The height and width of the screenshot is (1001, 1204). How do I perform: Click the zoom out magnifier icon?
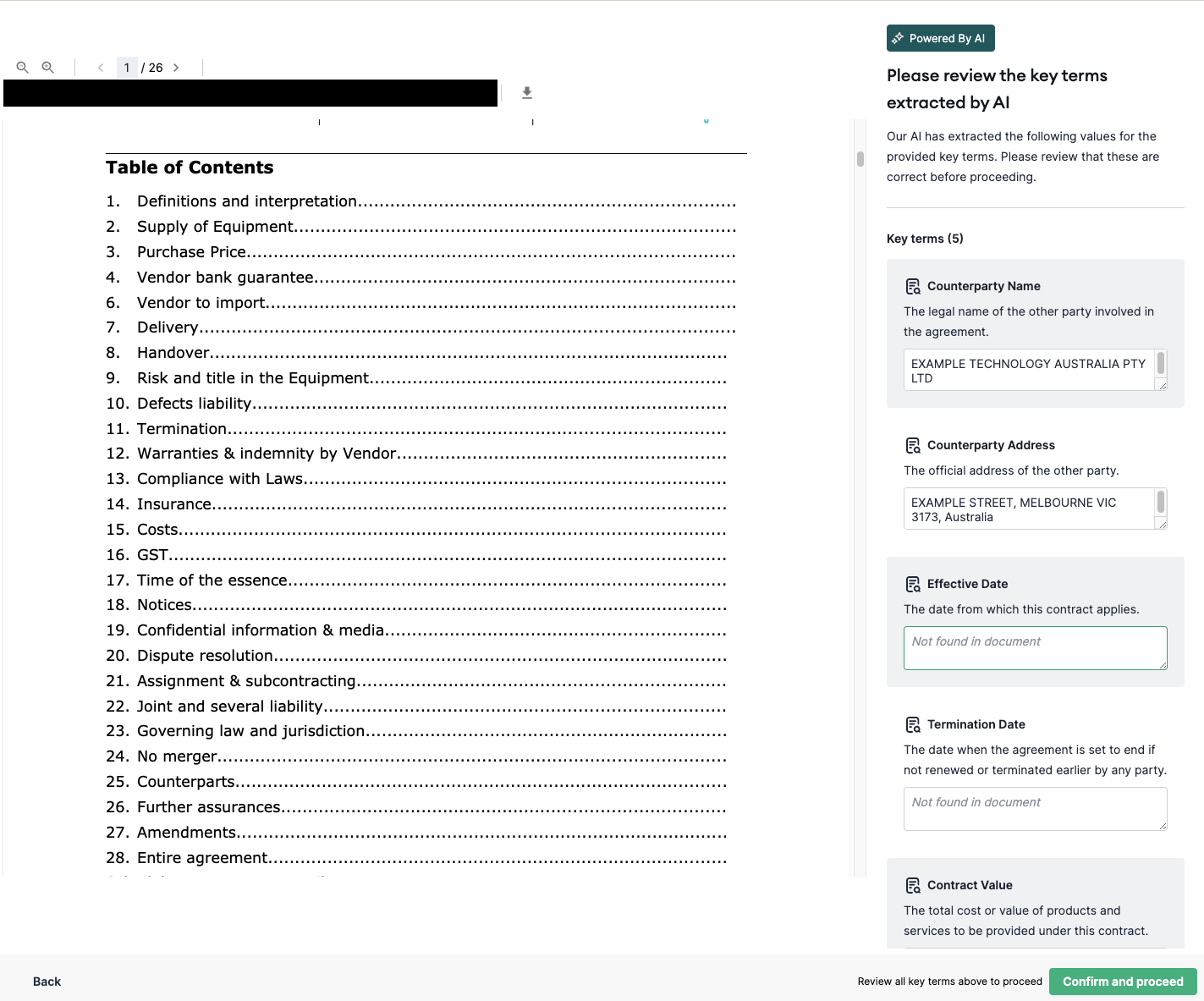click(23, 68)
